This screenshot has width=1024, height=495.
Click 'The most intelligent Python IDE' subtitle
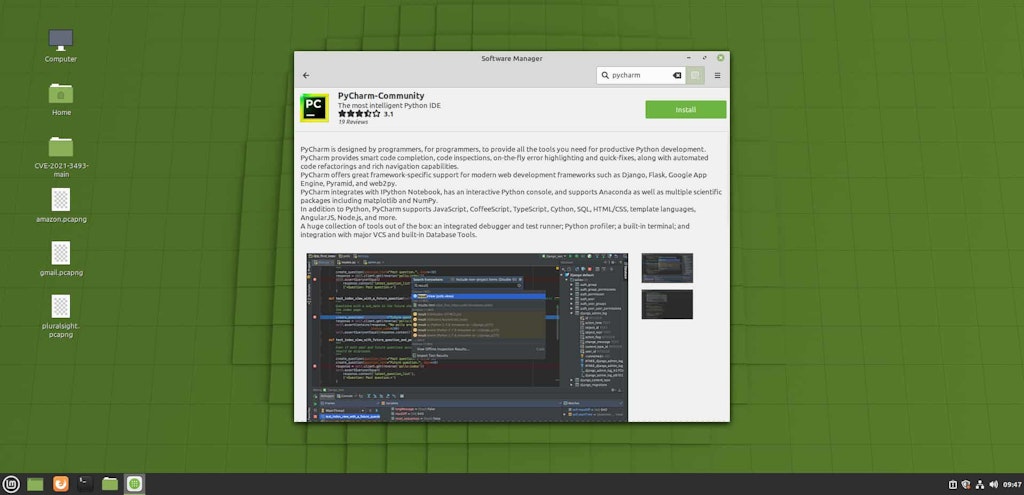(x=389, y=105)
